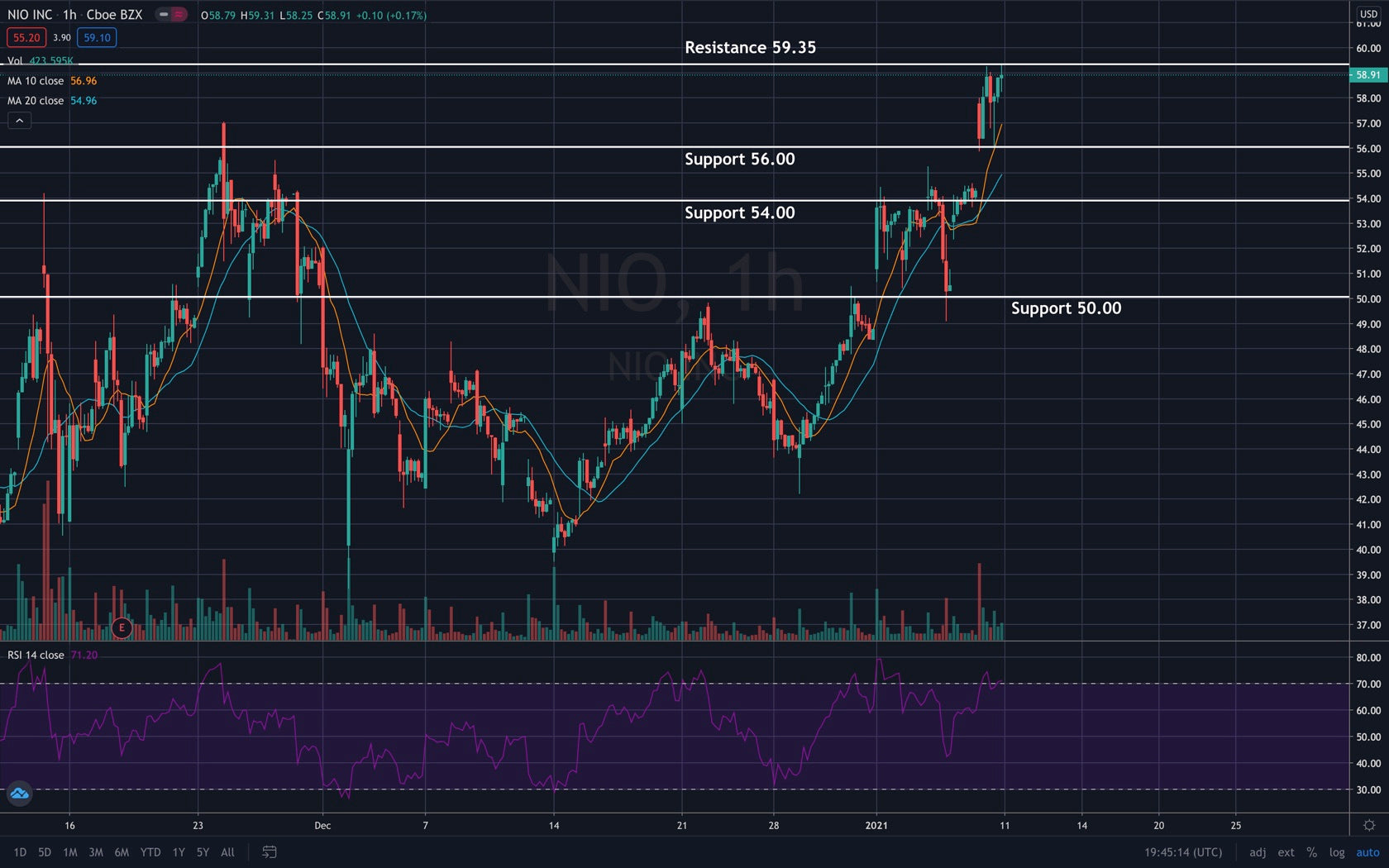
Task: Select the 1M time range
Action: pos(70,852)
